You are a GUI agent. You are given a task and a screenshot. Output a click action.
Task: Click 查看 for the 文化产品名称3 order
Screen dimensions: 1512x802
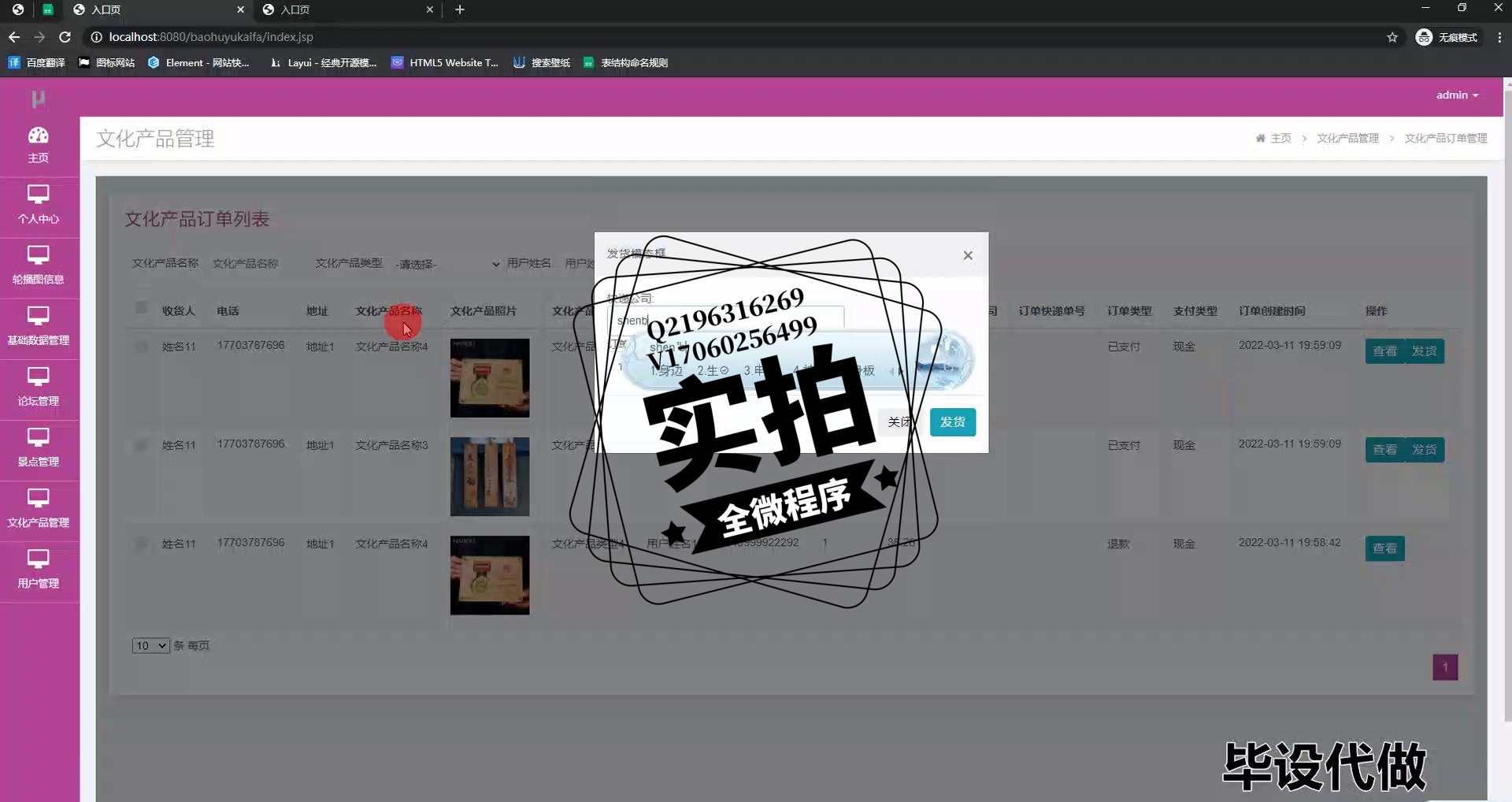pos(1384,450)
